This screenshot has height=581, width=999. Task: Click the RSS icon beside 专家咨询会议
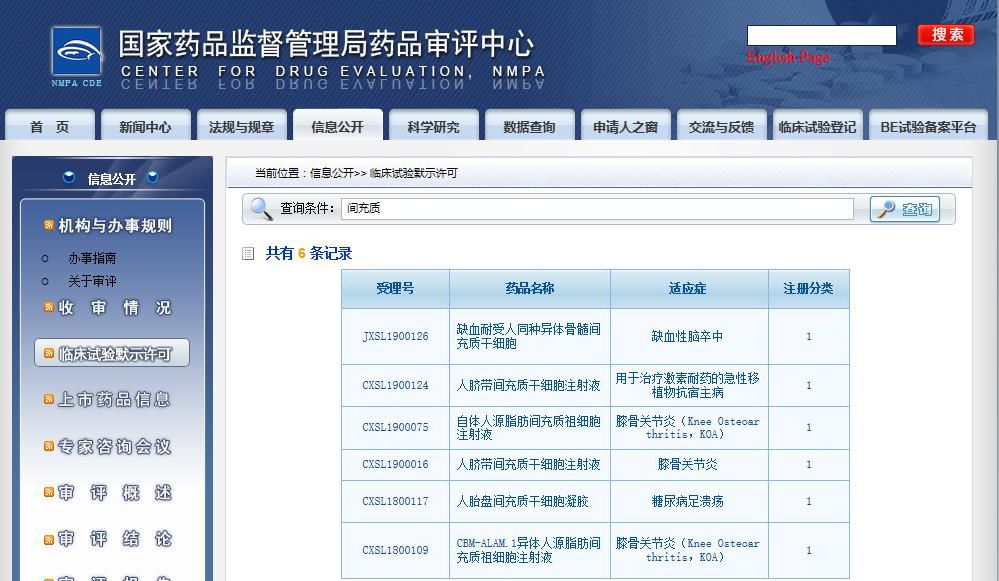48,446
